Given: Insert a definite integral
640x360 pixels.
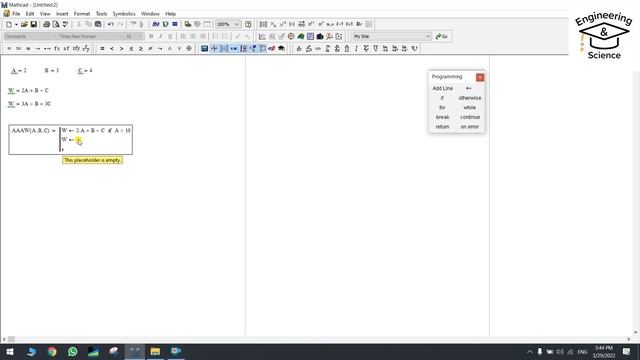Looking at the screenshot, I should [x=328, y=49].
